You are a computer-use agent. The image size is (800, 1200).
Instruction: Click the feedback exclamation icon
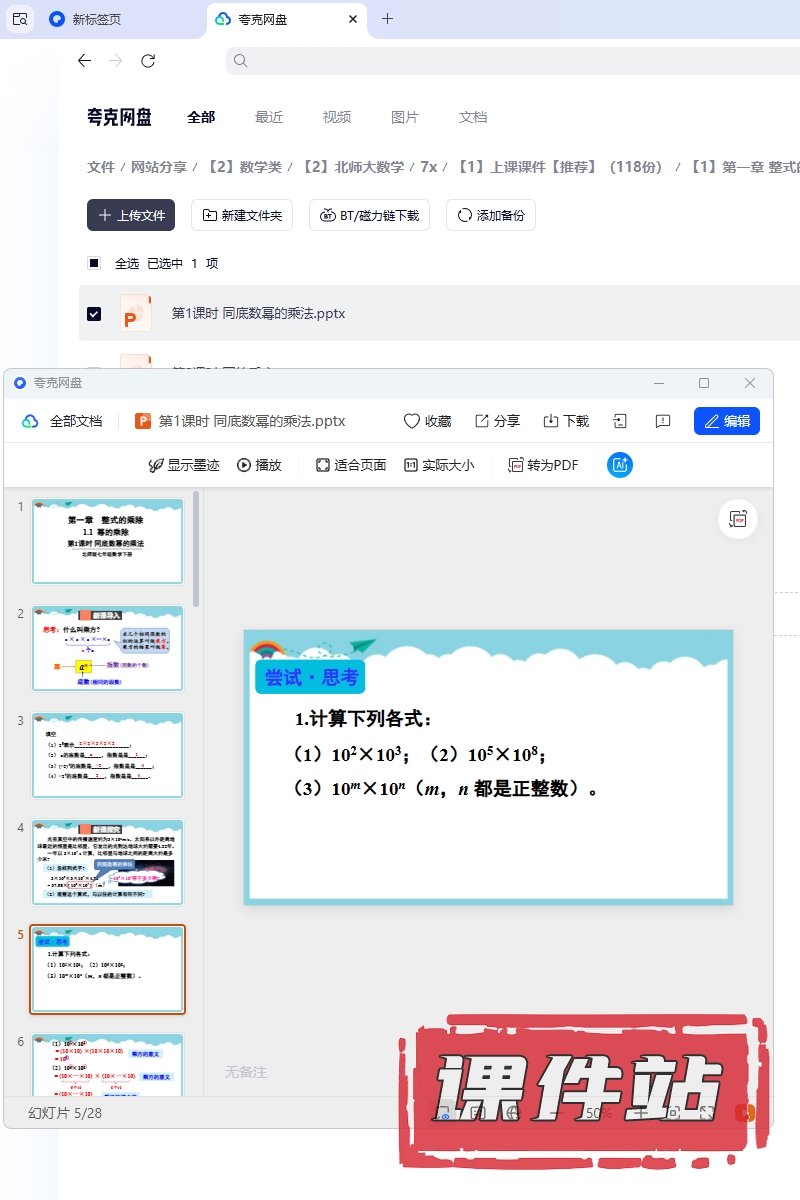coord(662,421)
